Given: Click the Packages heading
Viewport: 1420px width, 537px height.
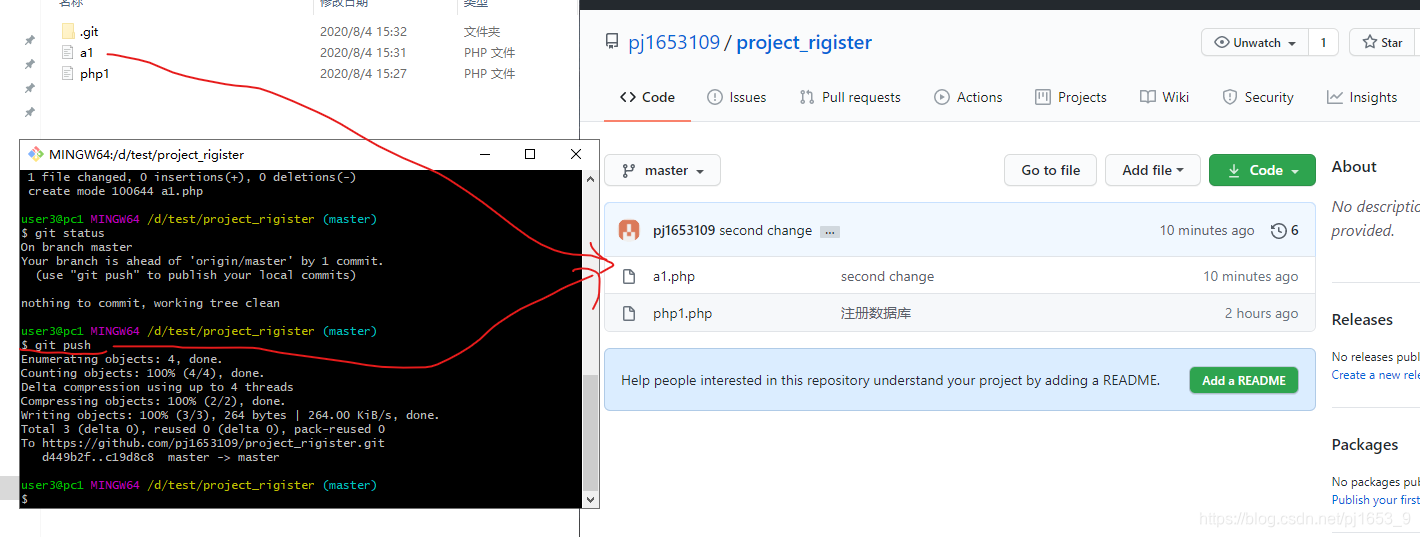Looking at the screenshot, I should (1365, 445).
